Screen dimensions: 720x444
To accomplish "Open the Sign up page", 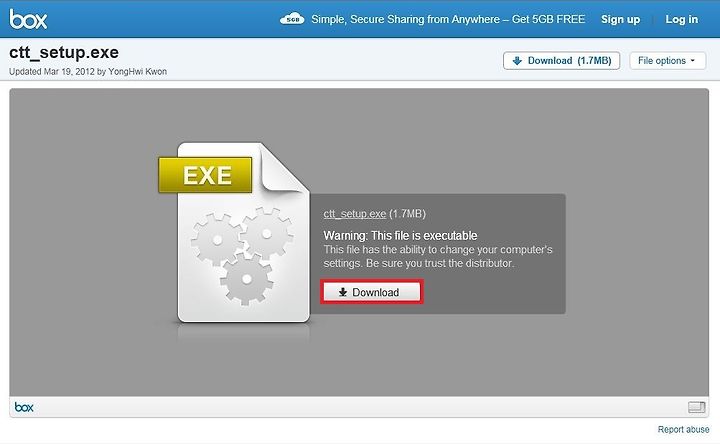I will [620, 19].
